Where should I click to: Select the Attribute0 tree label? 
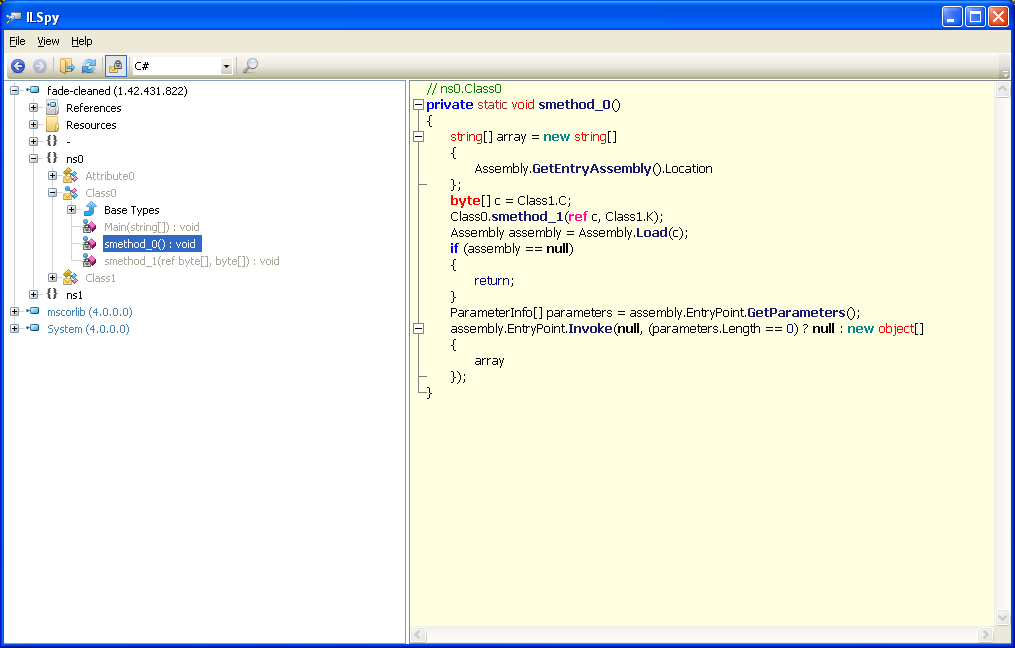click(109, 176)
